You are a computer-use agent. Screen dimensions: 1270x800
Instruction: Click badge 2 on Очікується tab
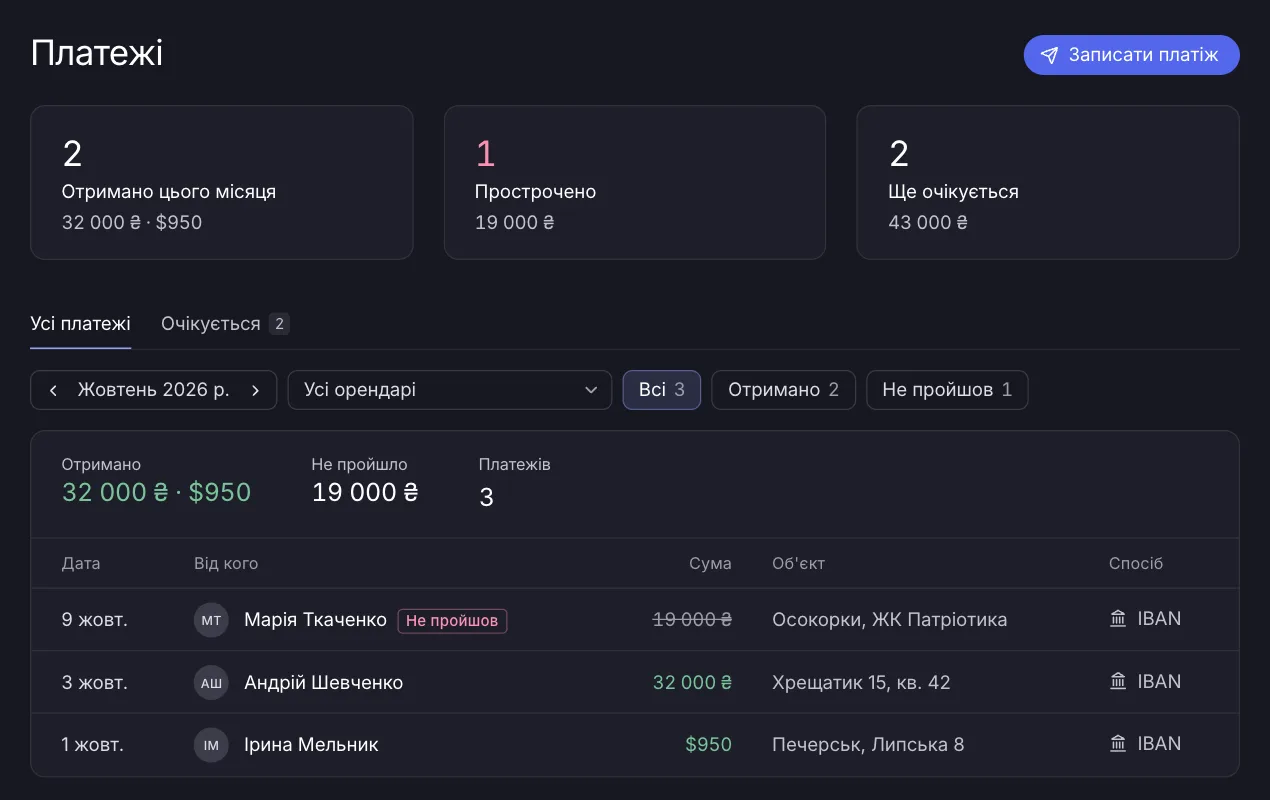pyautogui.click(x=279, y=324)
